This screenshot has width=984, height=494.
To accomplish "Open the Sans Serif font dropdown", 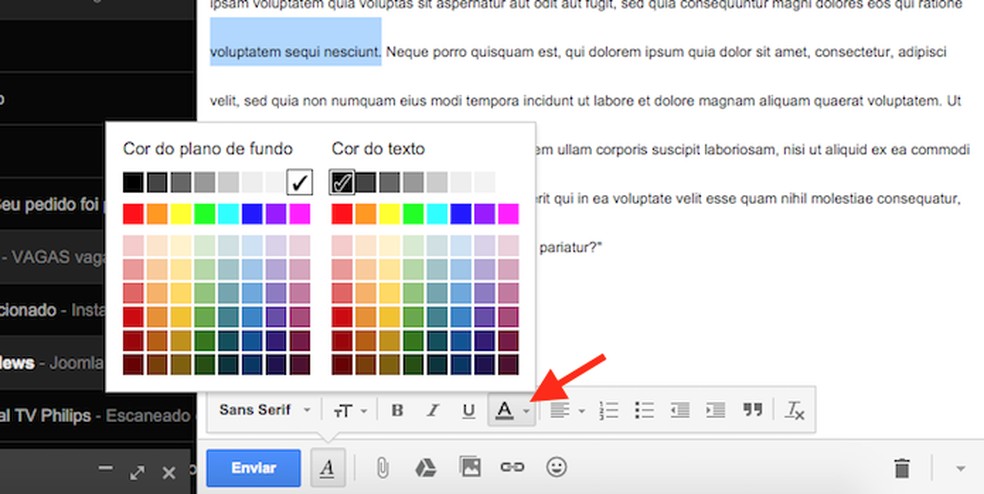I will coord(264,410).
